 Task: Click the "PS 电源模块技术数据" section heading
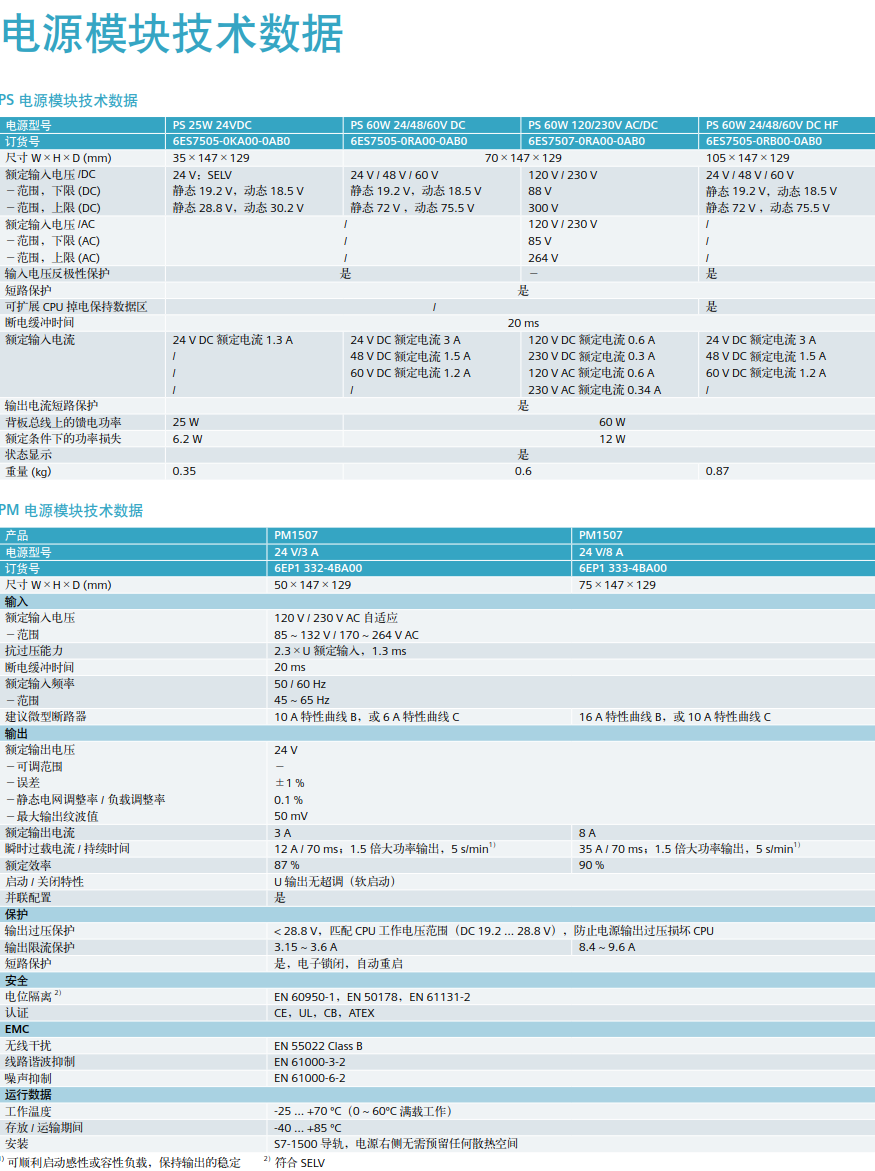pos(69,101)
